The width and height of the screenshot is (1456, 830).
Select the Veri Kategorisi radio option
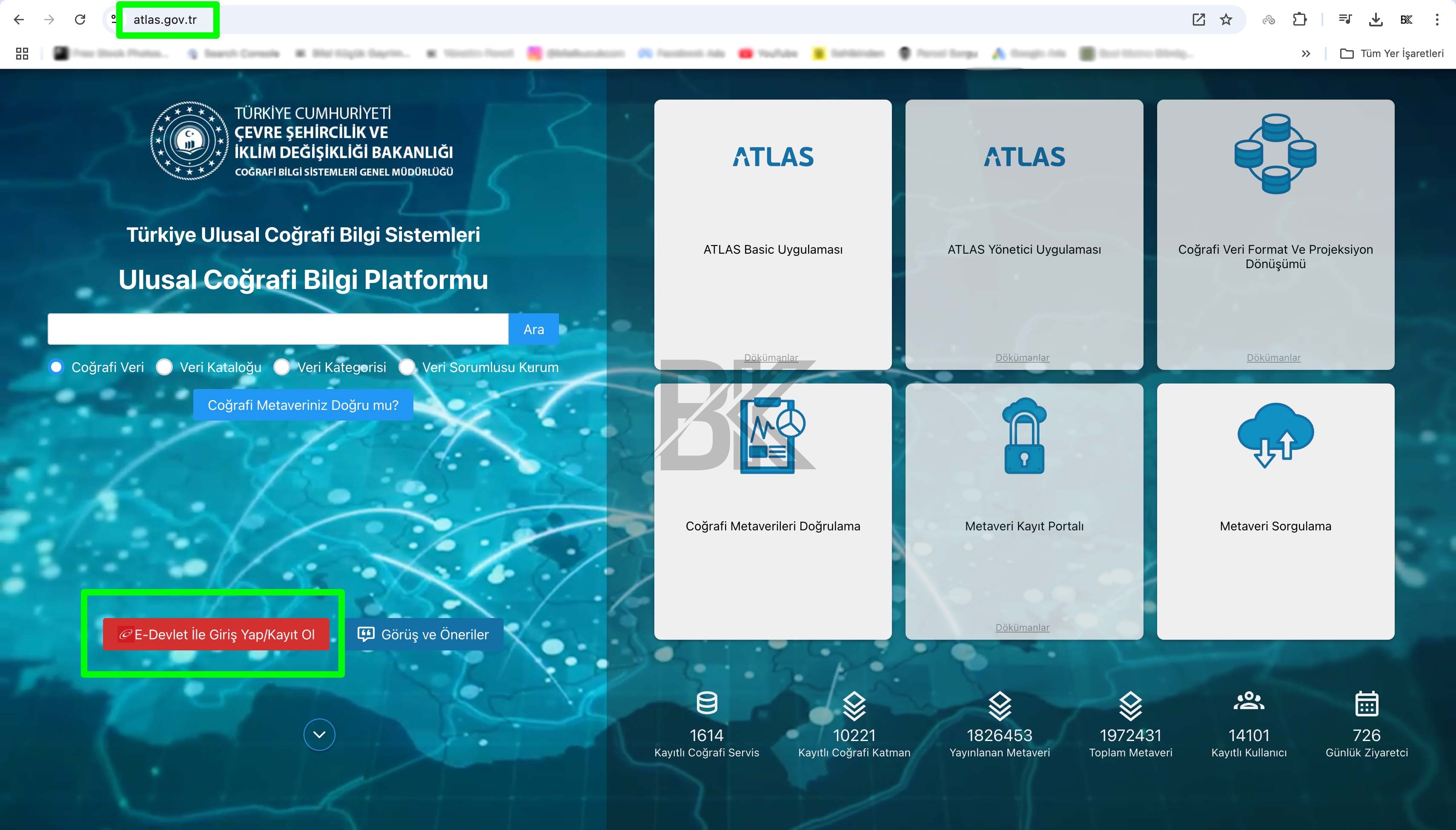coord(282,367)
